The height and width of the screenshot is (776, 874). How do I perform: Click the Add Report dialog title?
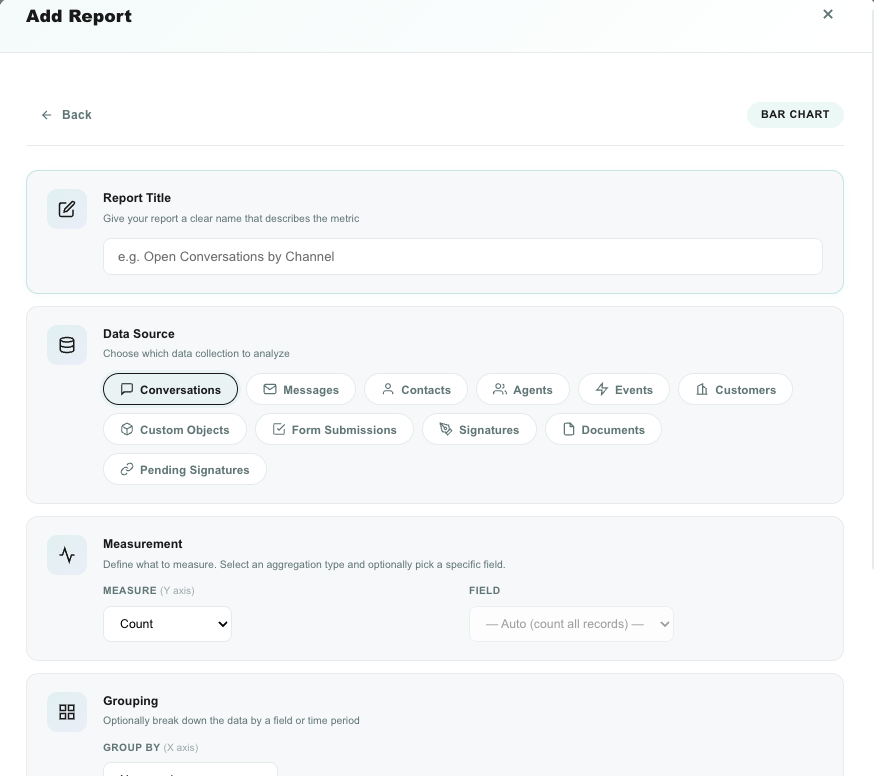79,16
